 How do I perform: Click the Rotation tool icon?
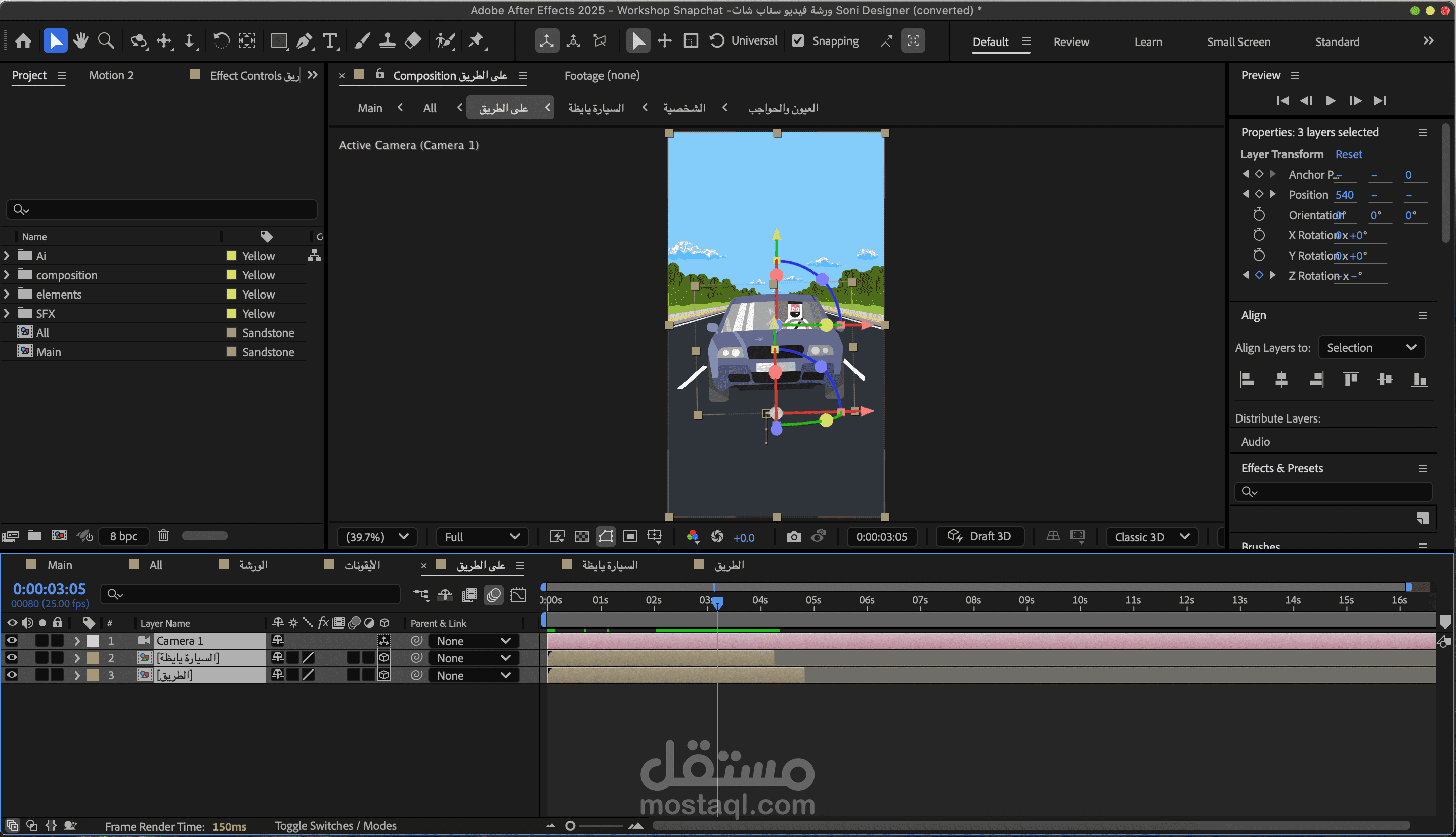point(221,41)
